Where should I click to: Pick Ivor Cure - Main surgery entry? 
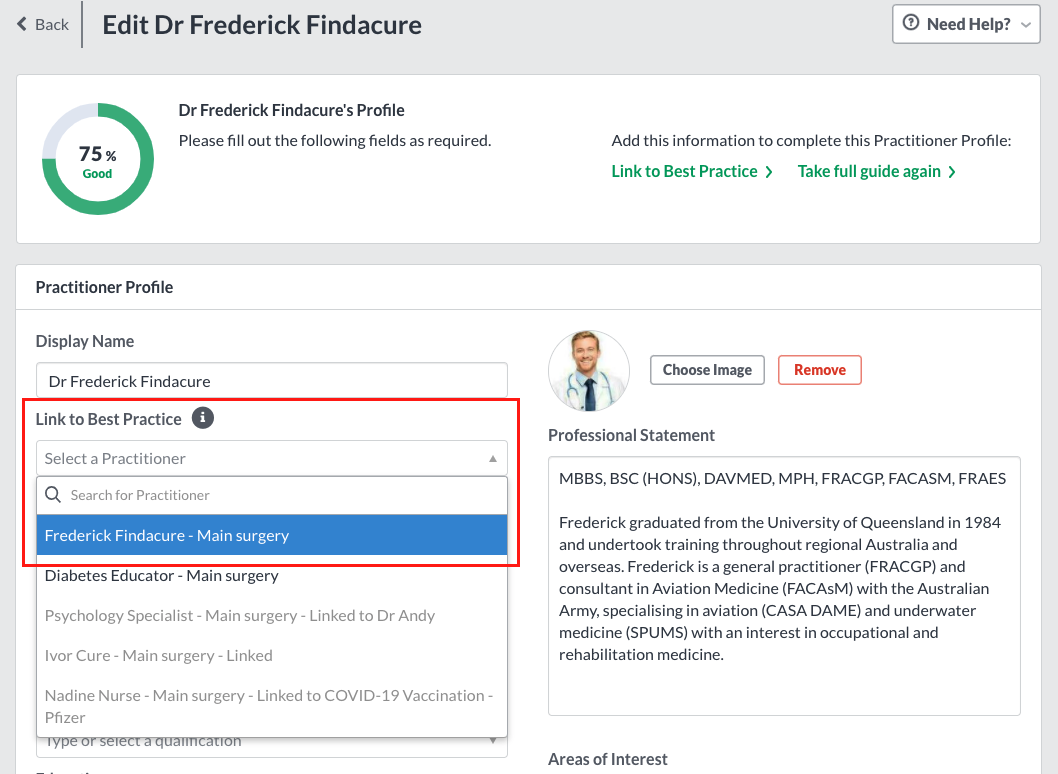[272, 655]
